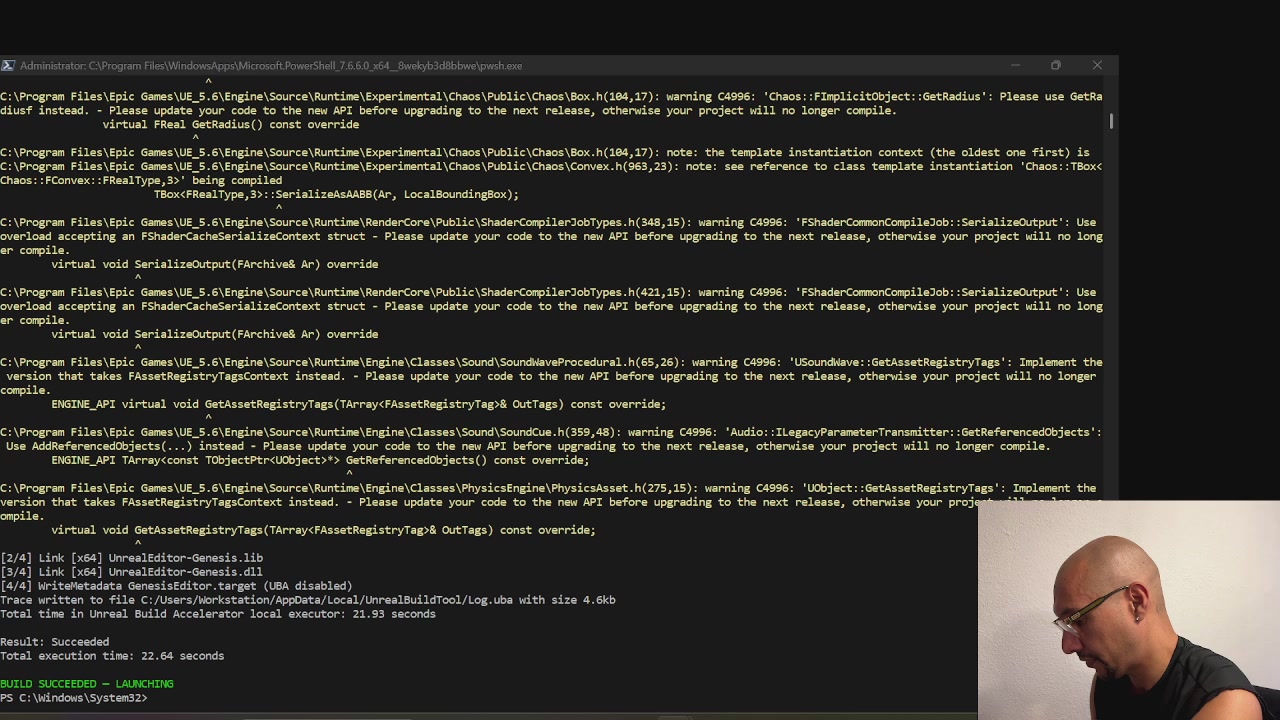Click the [4/4] WriteMetadata GenesisEditor.target line
Screen dimensions: 1280x720
point(176,586)
